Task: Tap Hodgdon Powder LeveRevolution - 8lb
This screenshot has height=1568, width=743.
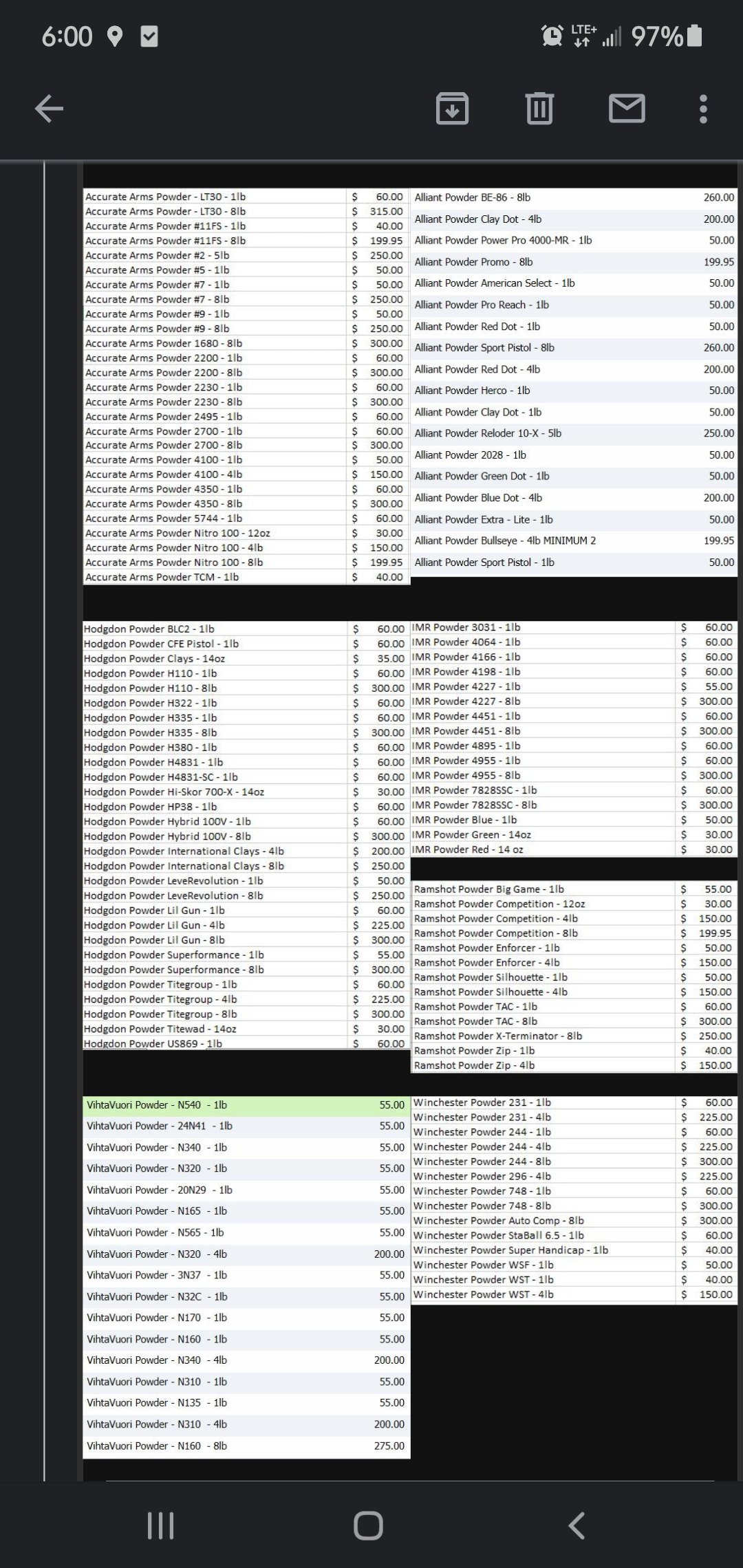Action: 173,895
